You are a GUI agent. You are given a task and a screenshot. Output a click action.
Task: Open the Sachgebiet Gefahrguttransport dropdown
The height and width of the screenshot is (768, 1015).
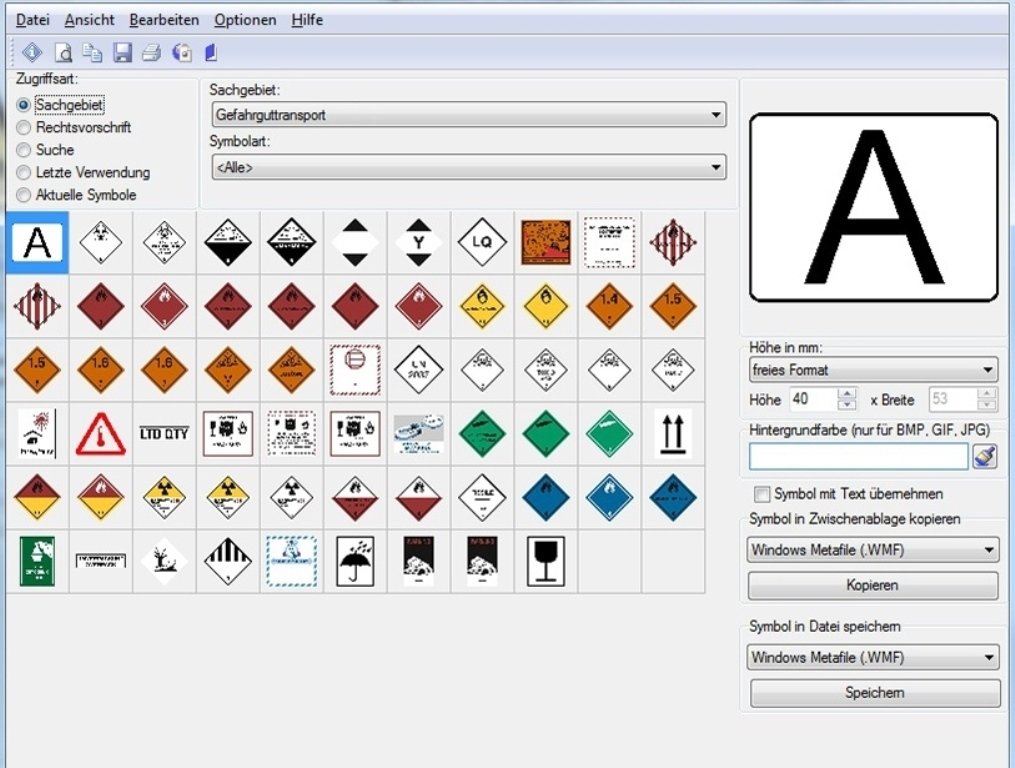pos(469,115)
